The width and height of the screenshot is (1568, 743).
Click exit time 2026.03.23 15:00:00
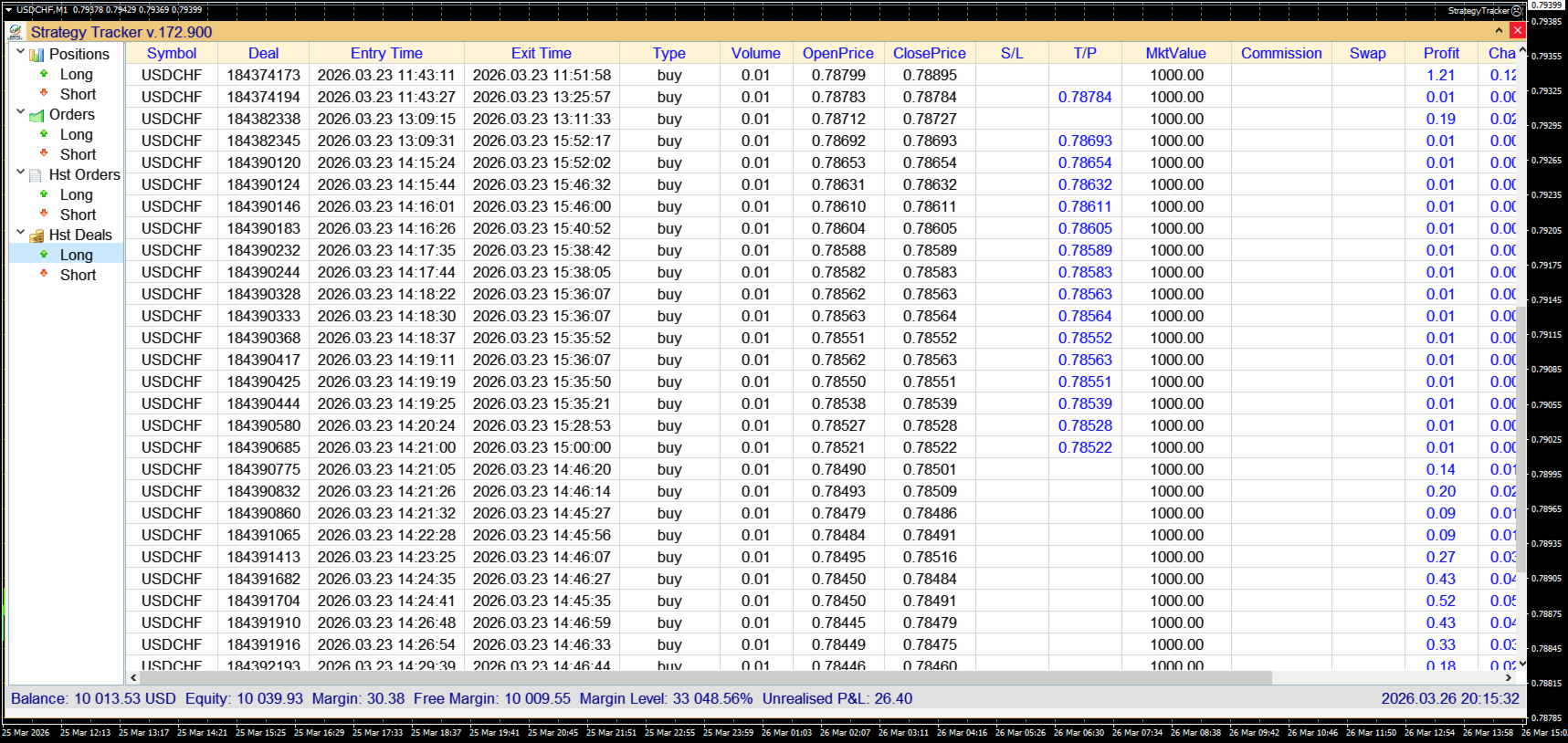tap(542, 447)
